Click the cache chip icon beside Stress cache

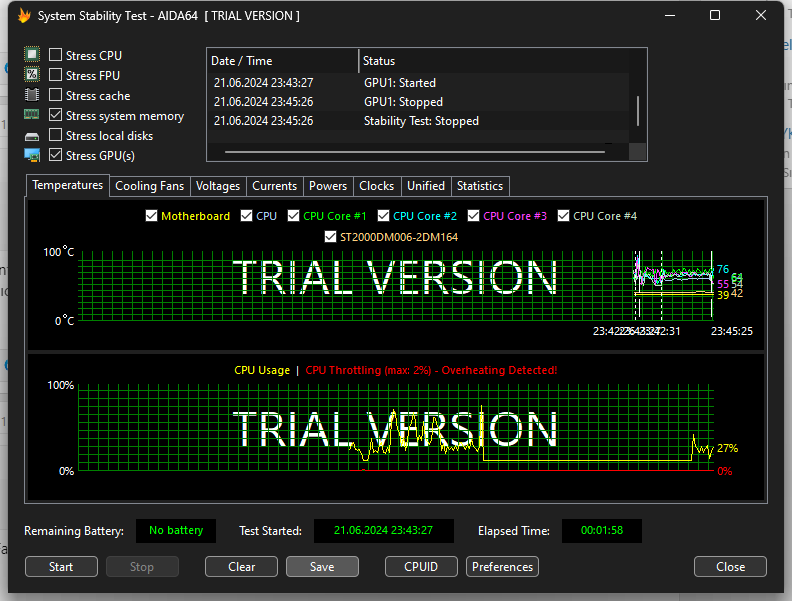[32, 95]
